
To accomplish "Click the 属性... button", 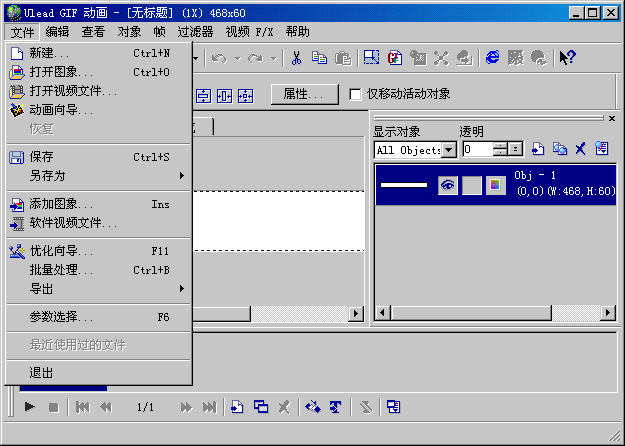I will (305, 94).
